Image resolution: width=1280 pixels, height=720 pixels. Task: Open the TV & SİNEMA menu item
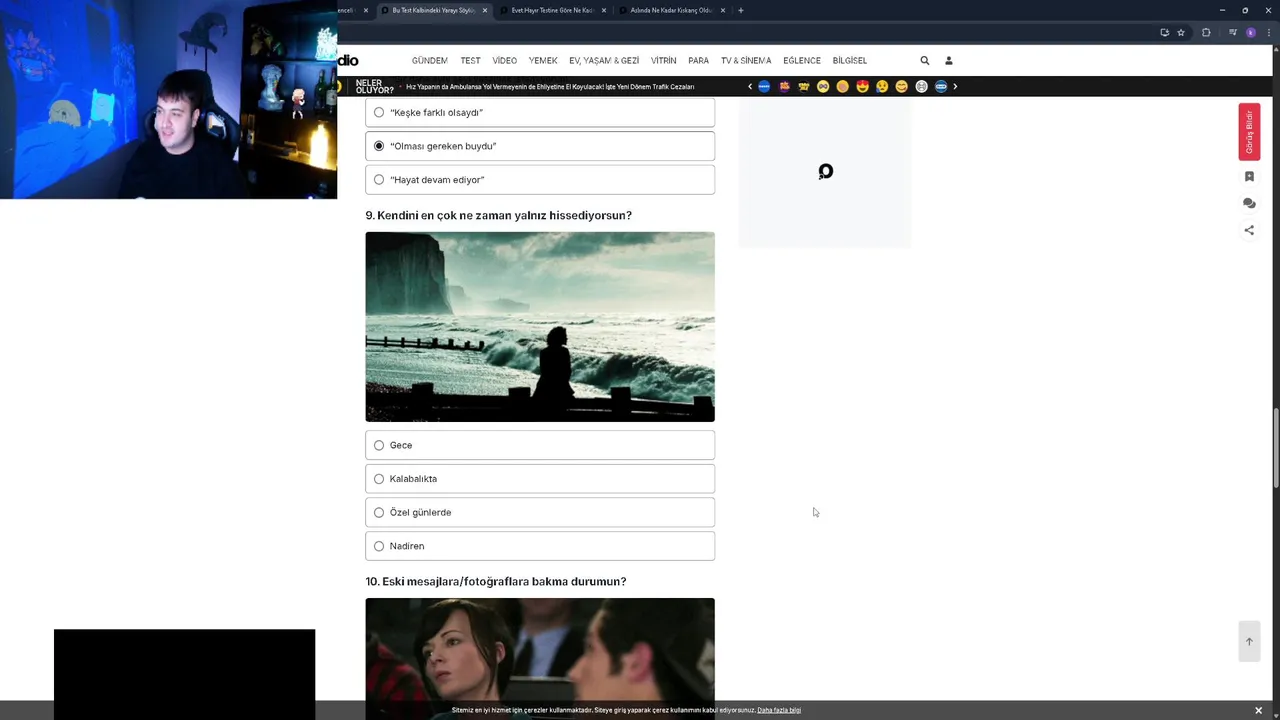coord(746,61)
